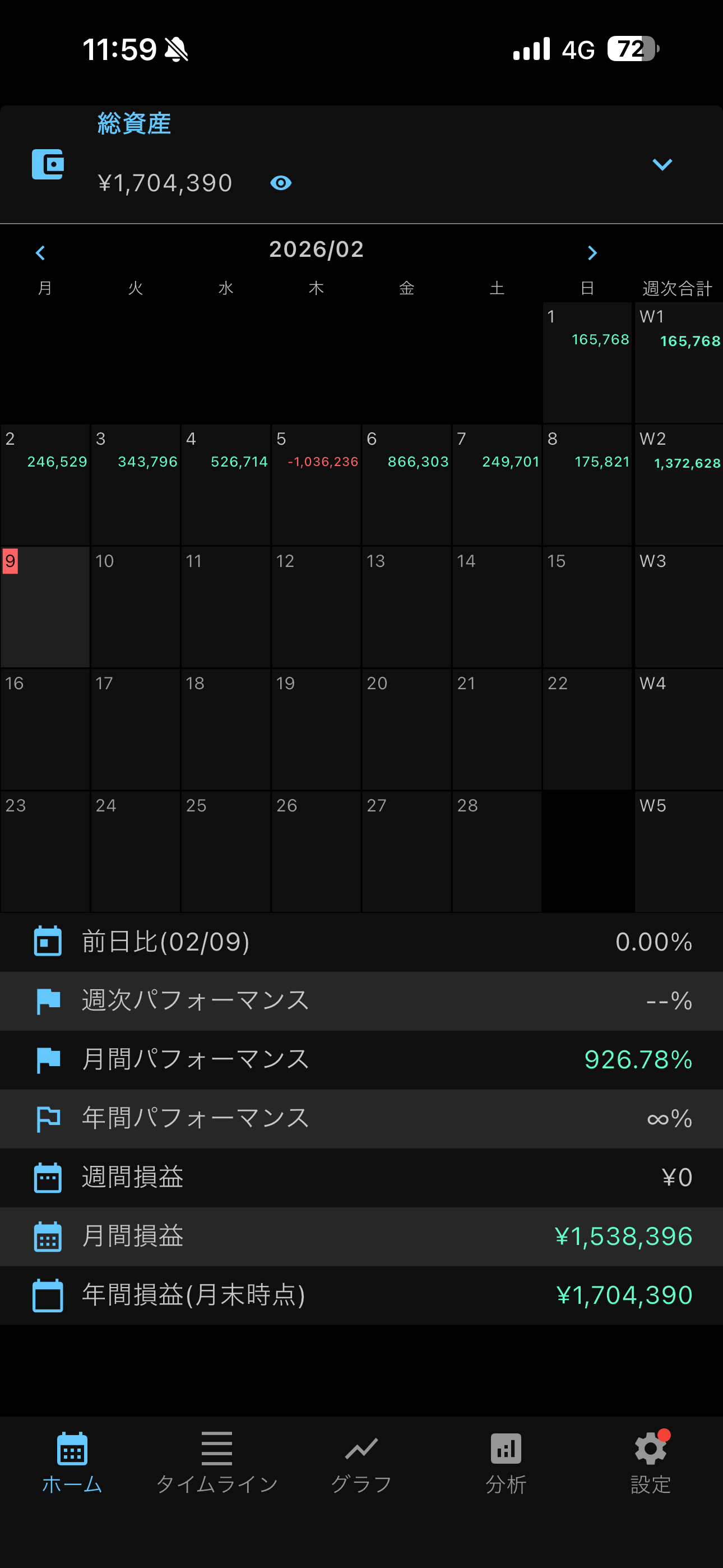Tap the 年間損益 blank calendar icon
The width and height of the screenshot is (723, 1568).
coord(48,1295)
